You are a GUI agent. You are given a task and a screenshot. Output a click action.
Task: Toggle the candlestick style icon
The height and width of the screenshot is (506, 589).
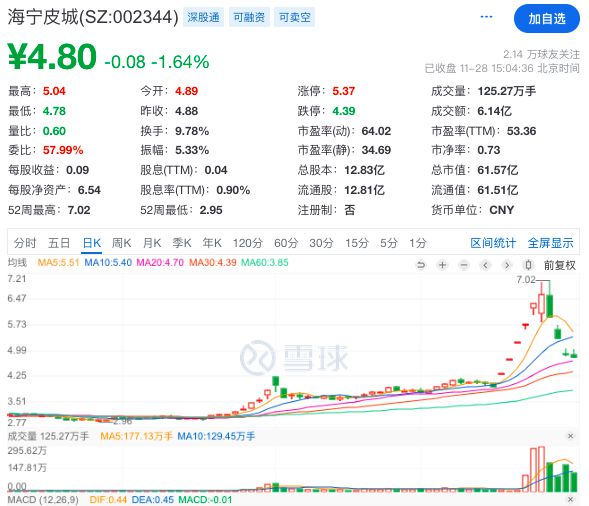[528, 265]
